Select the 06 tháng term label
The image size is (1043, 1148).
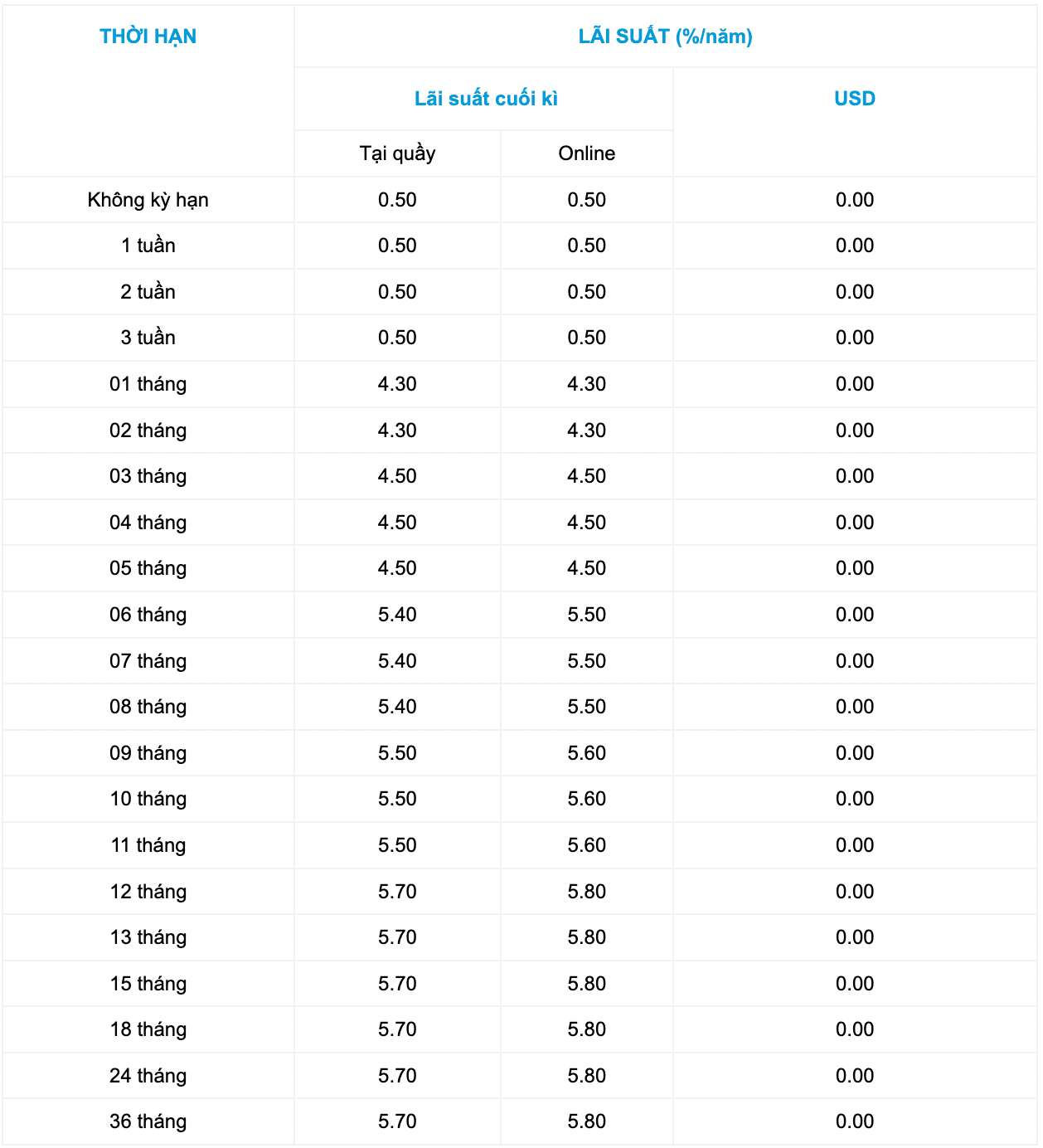(148, 615)
